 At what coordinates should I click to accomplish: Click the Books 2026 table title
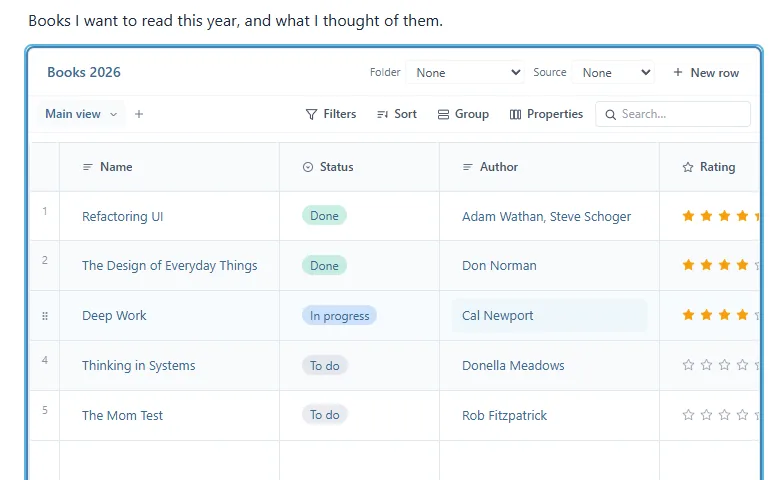(x=84, y=72)
